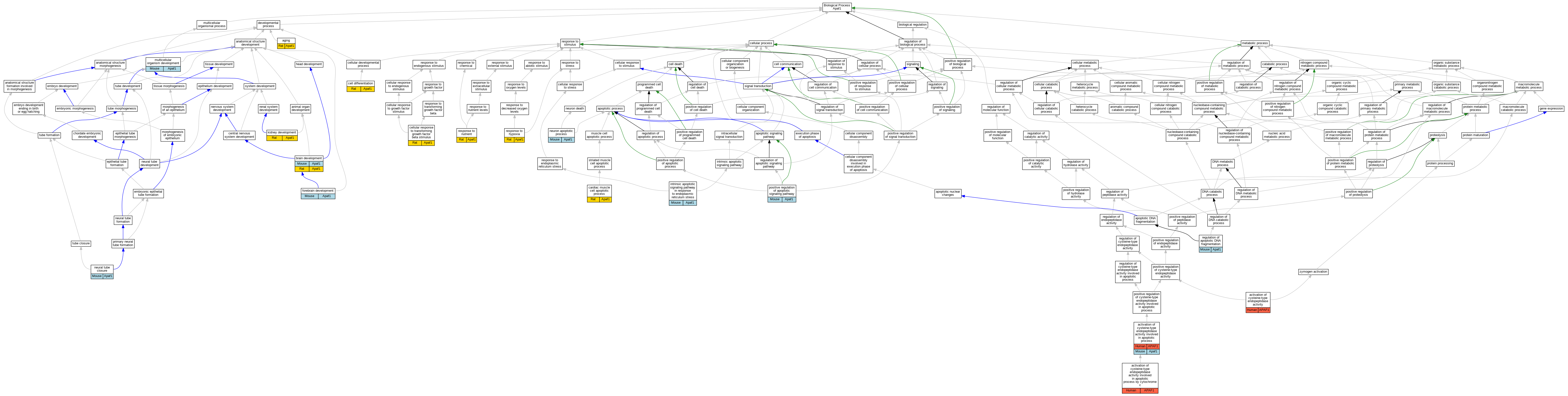Click the 'epithelial tube formation' node

(x=117, y=163)
